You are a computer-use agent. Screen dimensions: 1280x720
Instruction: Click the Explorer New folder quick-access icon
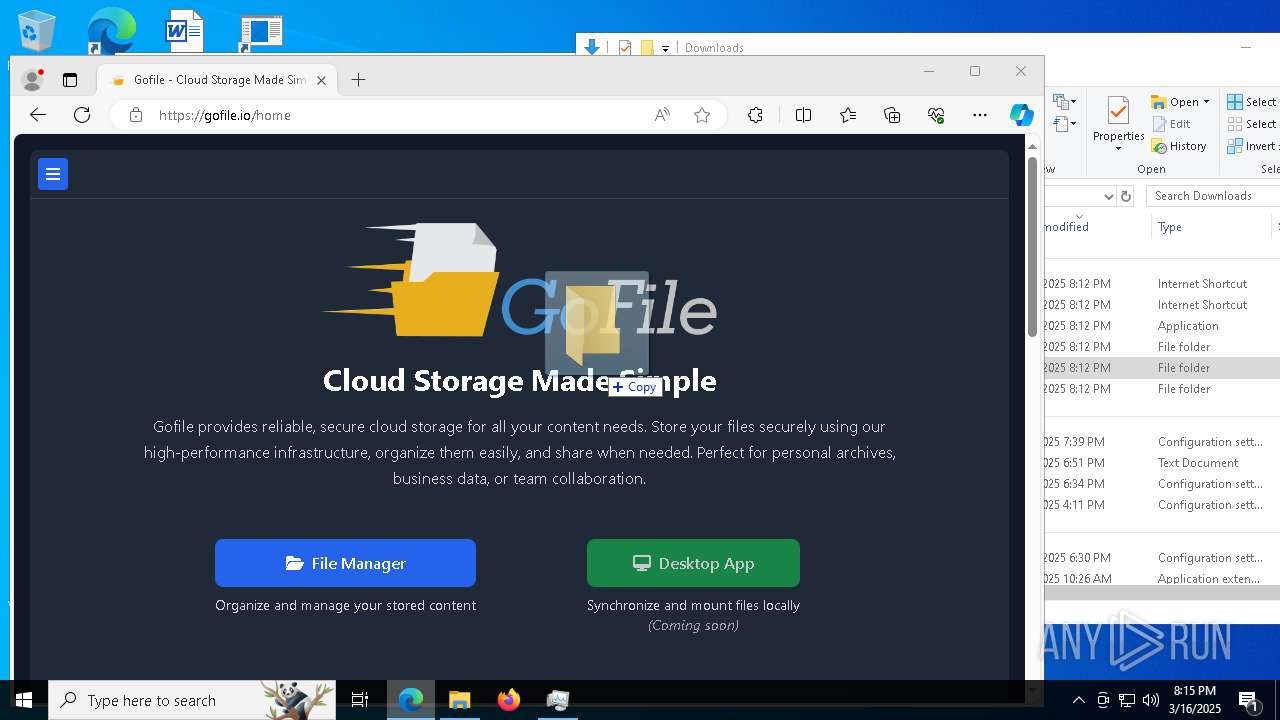(647, 47)
